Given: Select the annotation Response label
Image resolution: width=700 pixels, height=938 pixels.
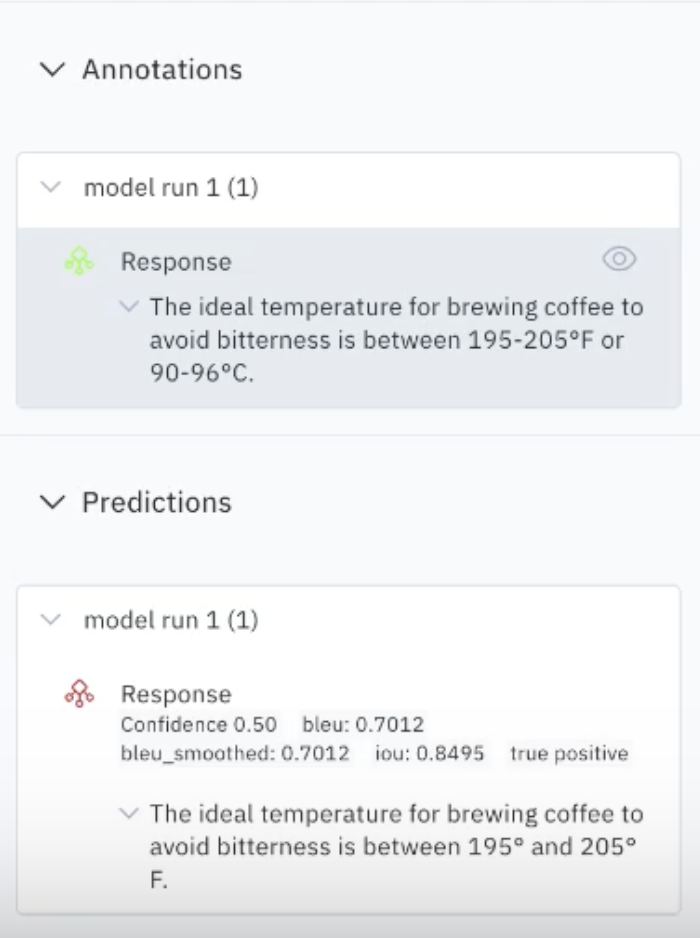Looking at the screenshot, I should point(176,262).
